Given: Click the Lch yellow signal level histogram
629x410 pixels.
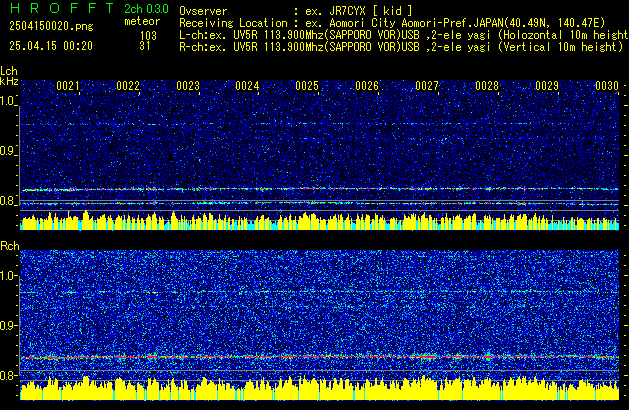Looking at the screenshot, I should [319, 221].
